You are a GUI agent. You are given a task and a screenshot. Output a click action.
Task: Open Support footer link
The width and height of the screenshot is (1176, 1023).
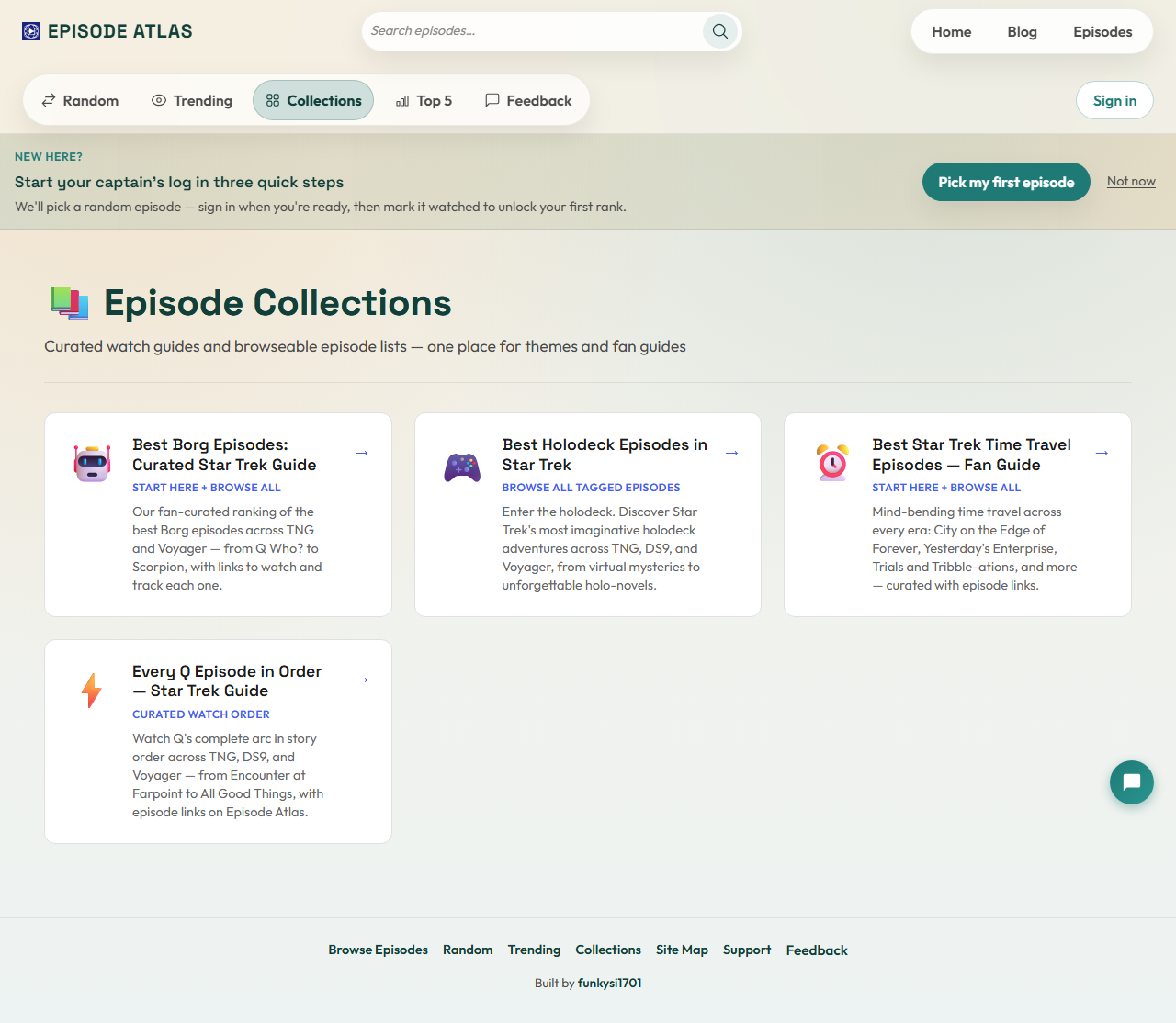pyautogui.click(x=747, y=950)
